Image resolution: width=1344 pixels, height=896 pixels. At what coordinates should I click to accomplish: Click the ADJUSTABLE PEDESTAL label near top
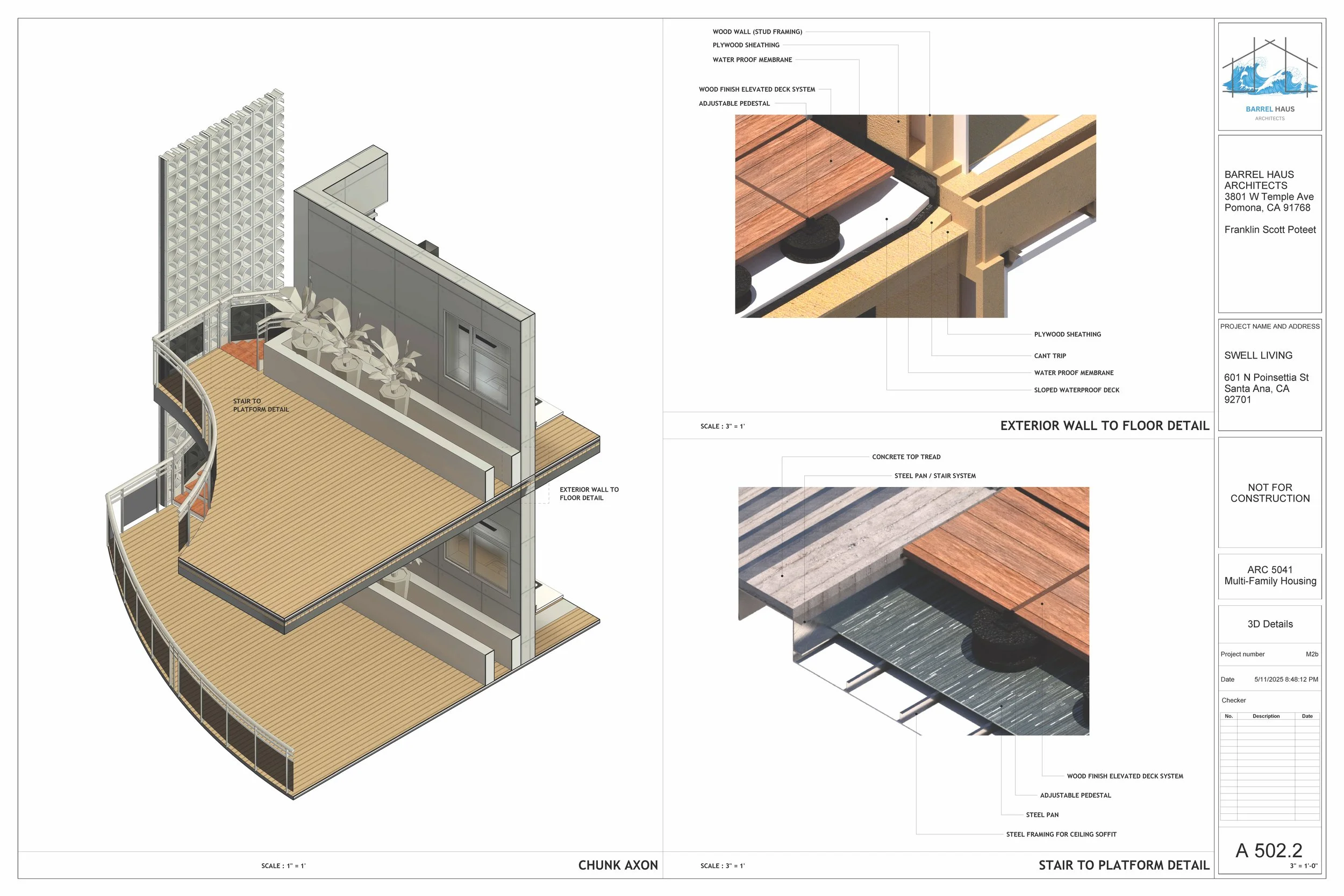tap(734, 103)
